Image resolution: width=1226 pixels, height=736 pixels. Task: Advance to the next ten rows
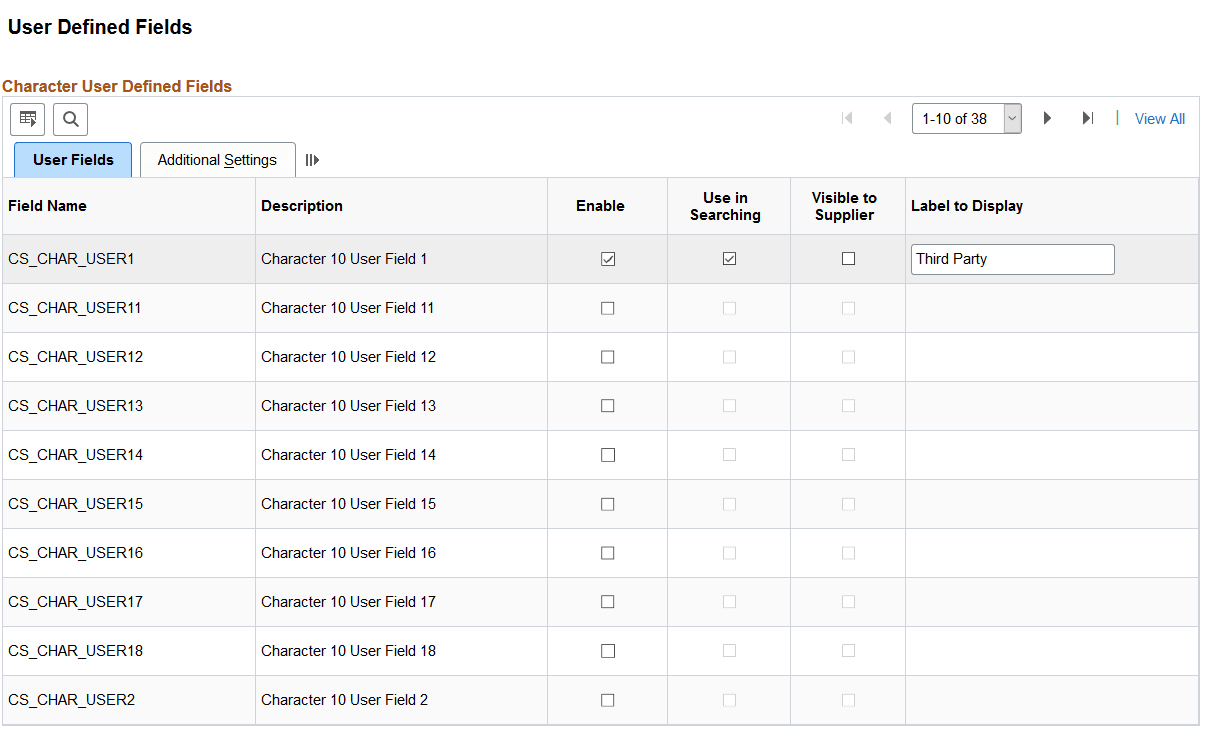[1047, 118]
